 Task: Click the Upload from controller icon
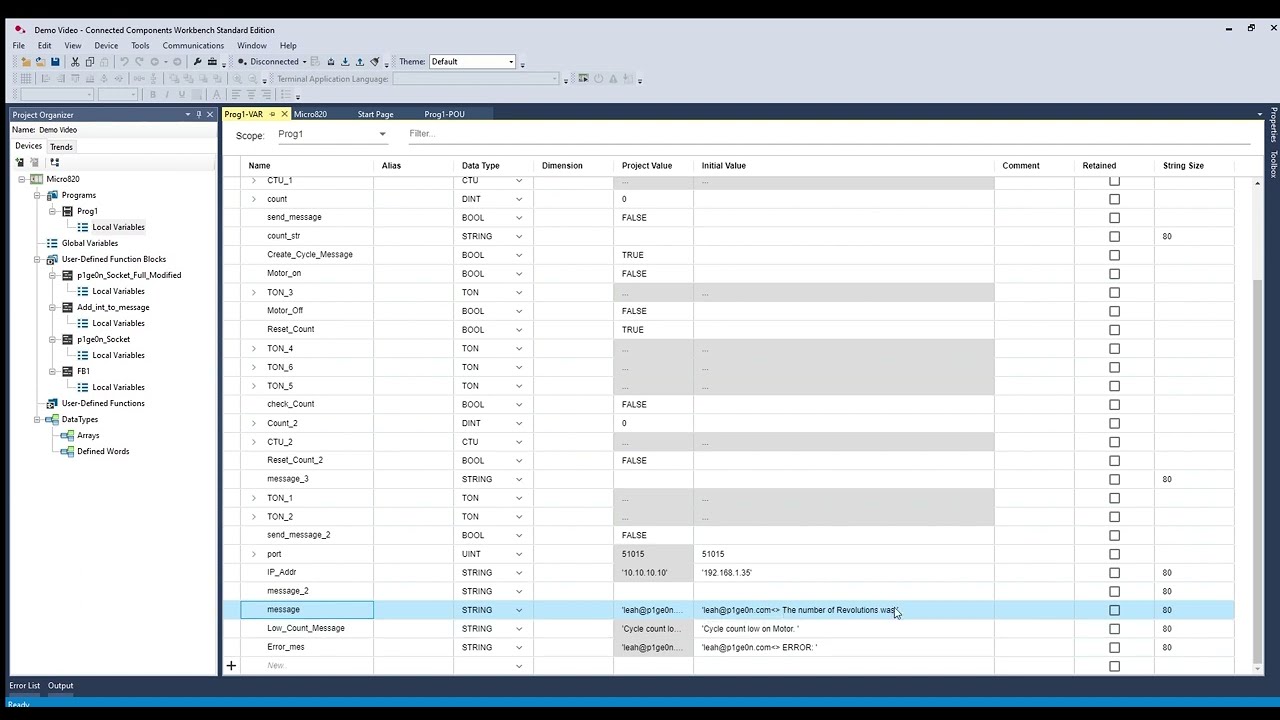360,62
